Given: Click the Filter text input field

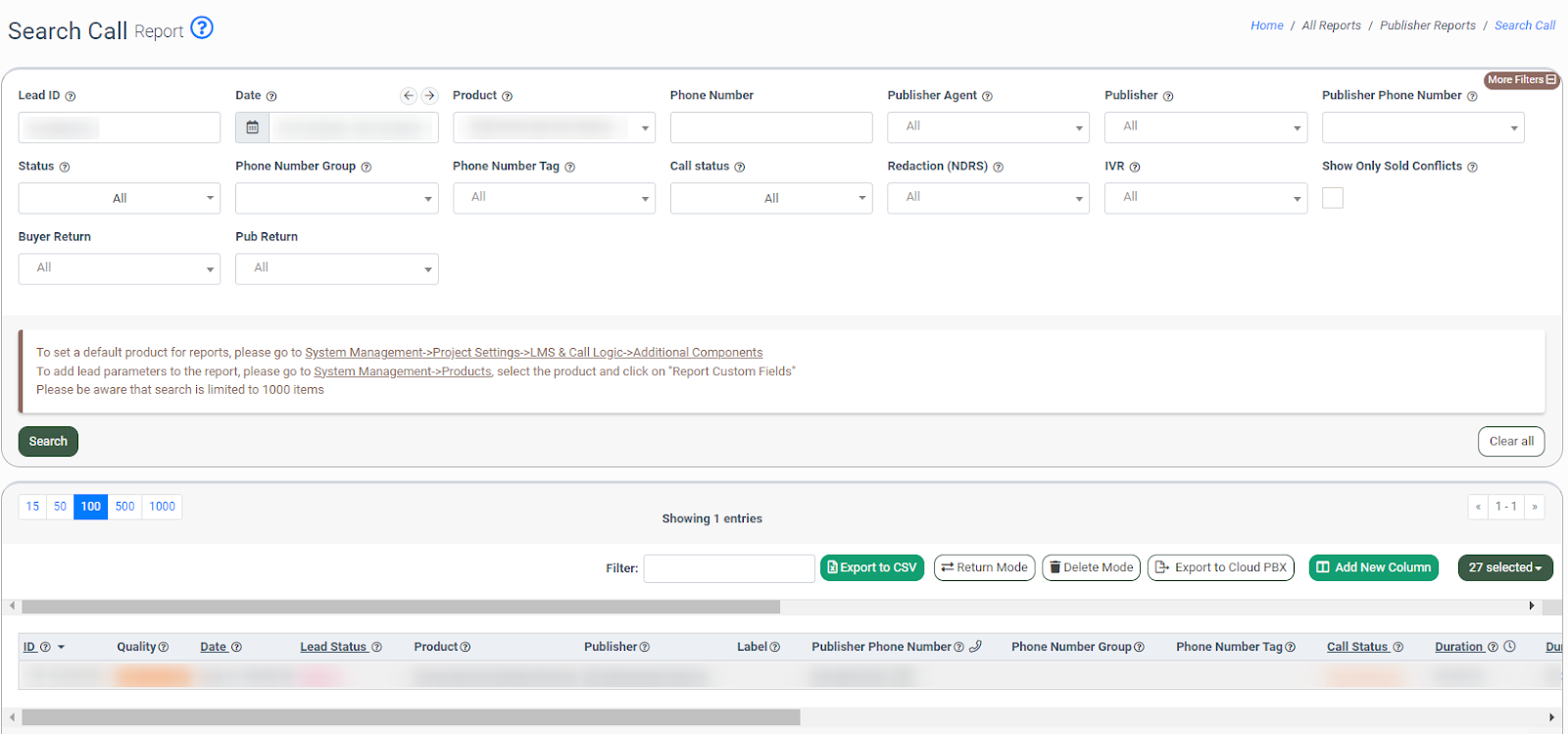Looking at the screenshot, I should (x=728, y=568).
